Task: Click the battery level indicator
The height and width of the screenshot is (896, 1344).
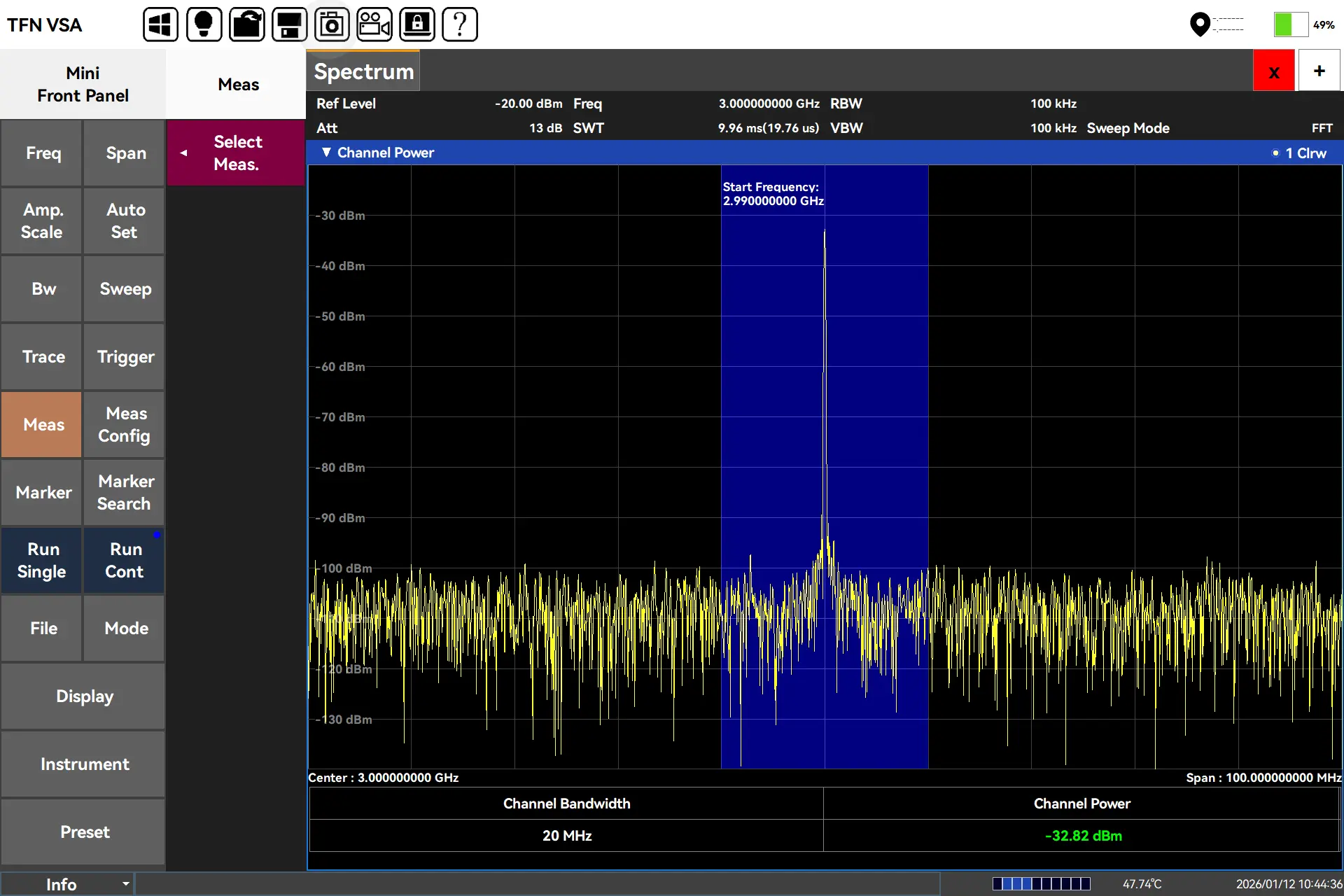Action: tap(1290, 24)
